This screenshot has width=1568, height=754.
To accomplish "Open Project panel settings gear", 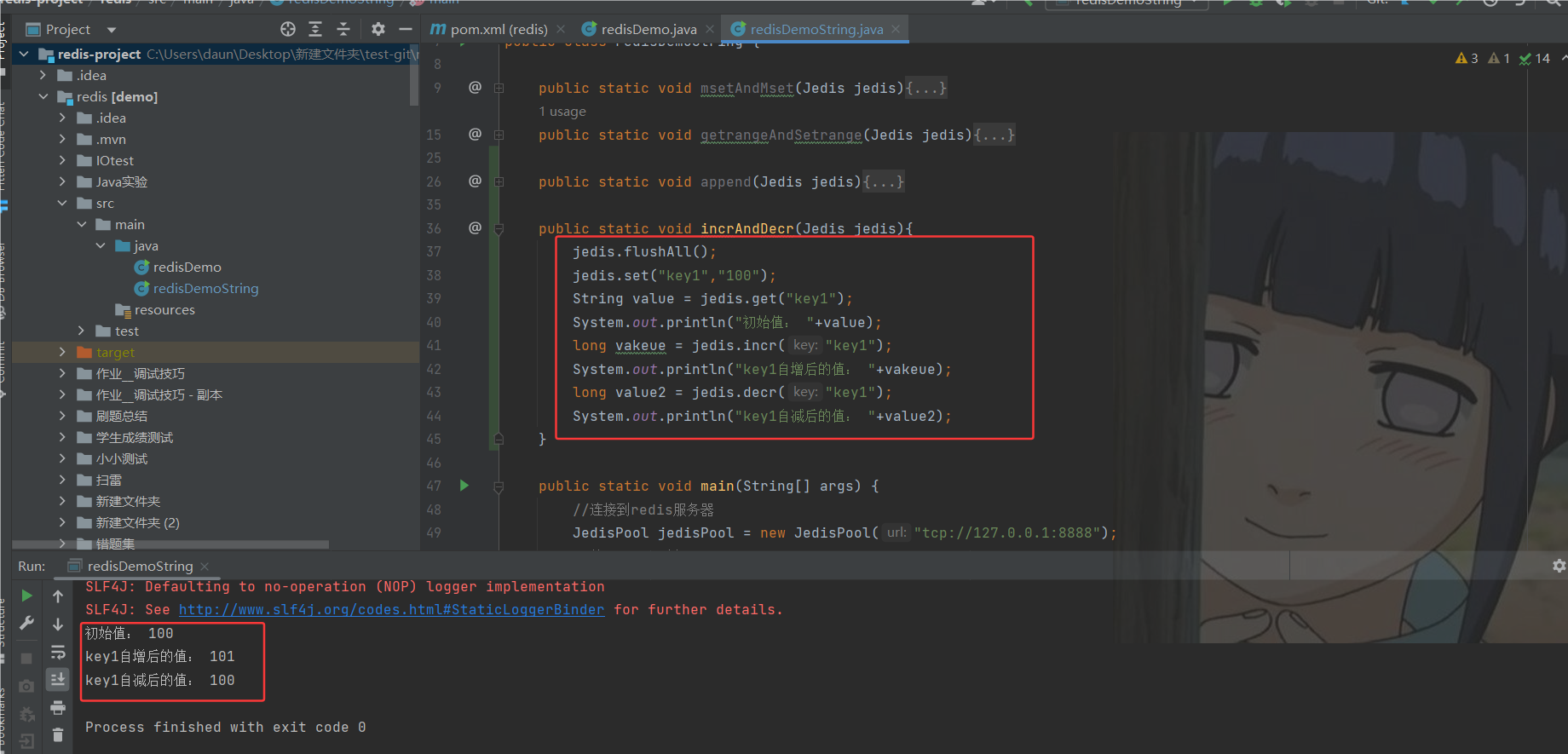I will (x=378, y=29).
